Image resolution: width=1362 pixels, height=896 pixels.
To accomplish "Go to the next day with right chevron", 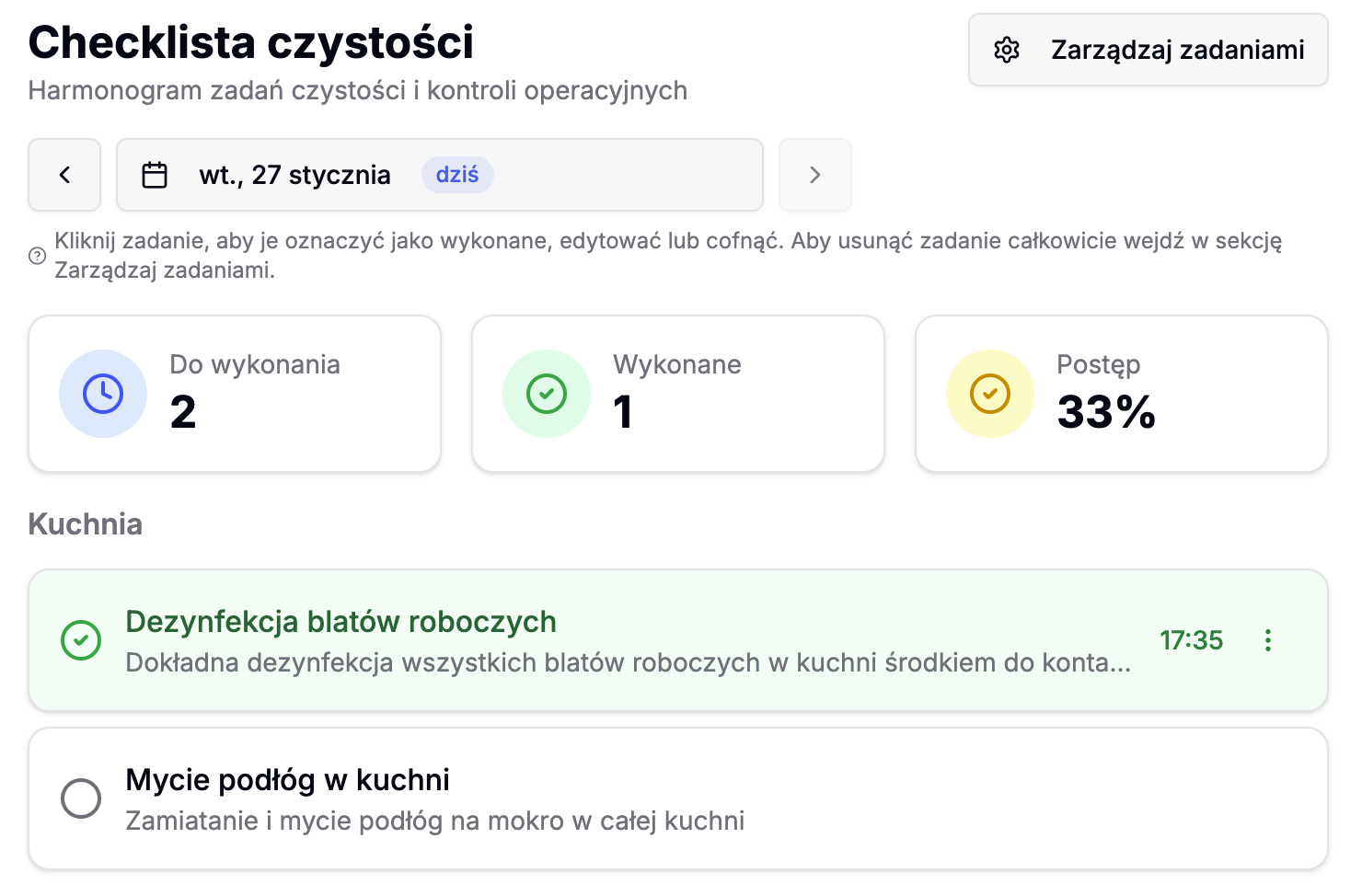I will 814,174.
